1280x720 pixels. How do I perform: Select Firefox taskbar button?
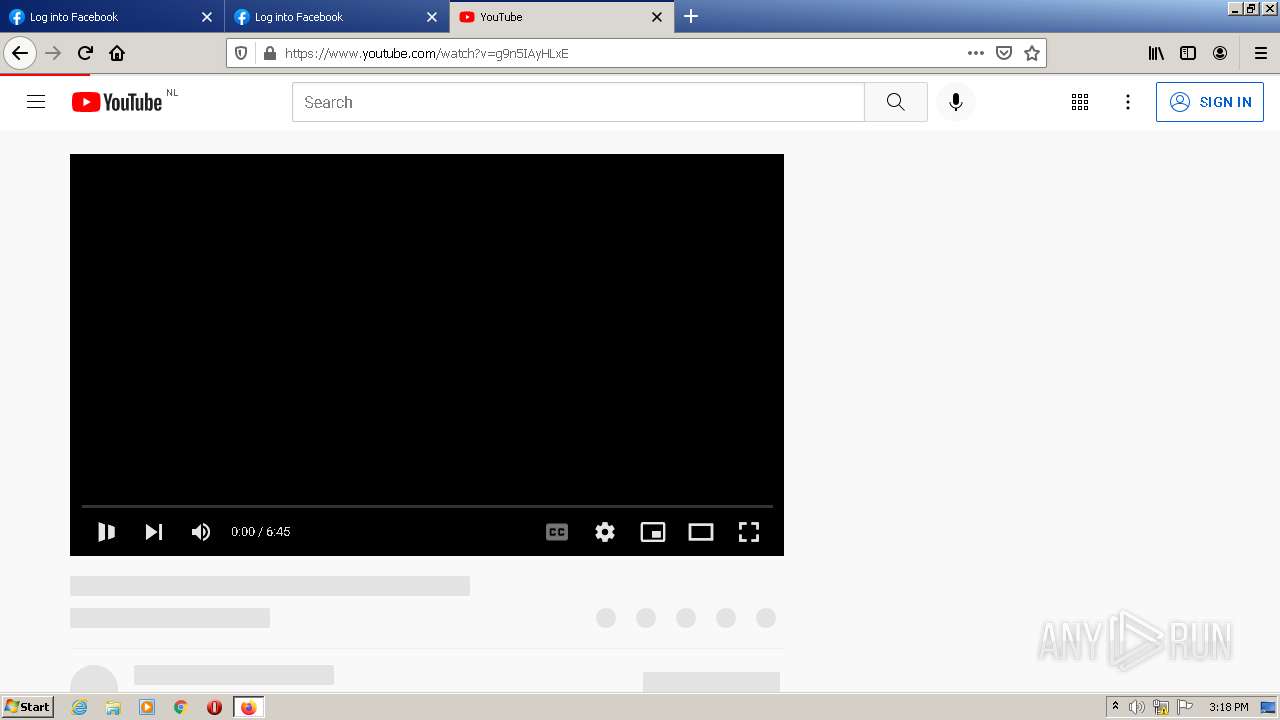[248, 707]
